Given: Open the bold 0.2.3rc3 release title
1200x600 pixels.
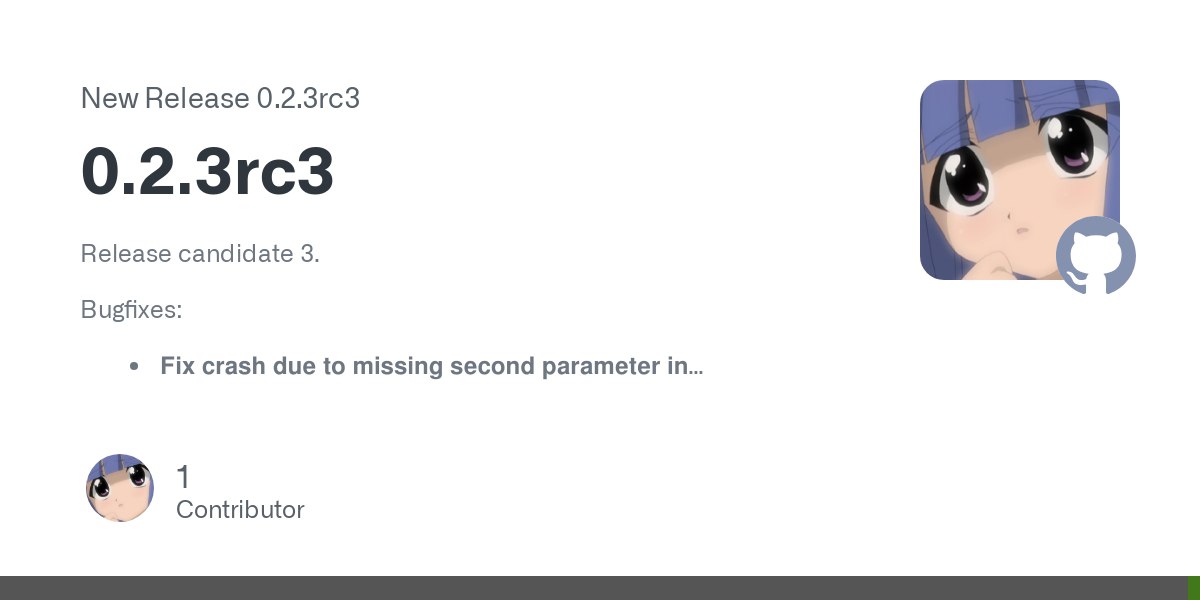Looking at the screenshot, I should (x=207, y=172).
